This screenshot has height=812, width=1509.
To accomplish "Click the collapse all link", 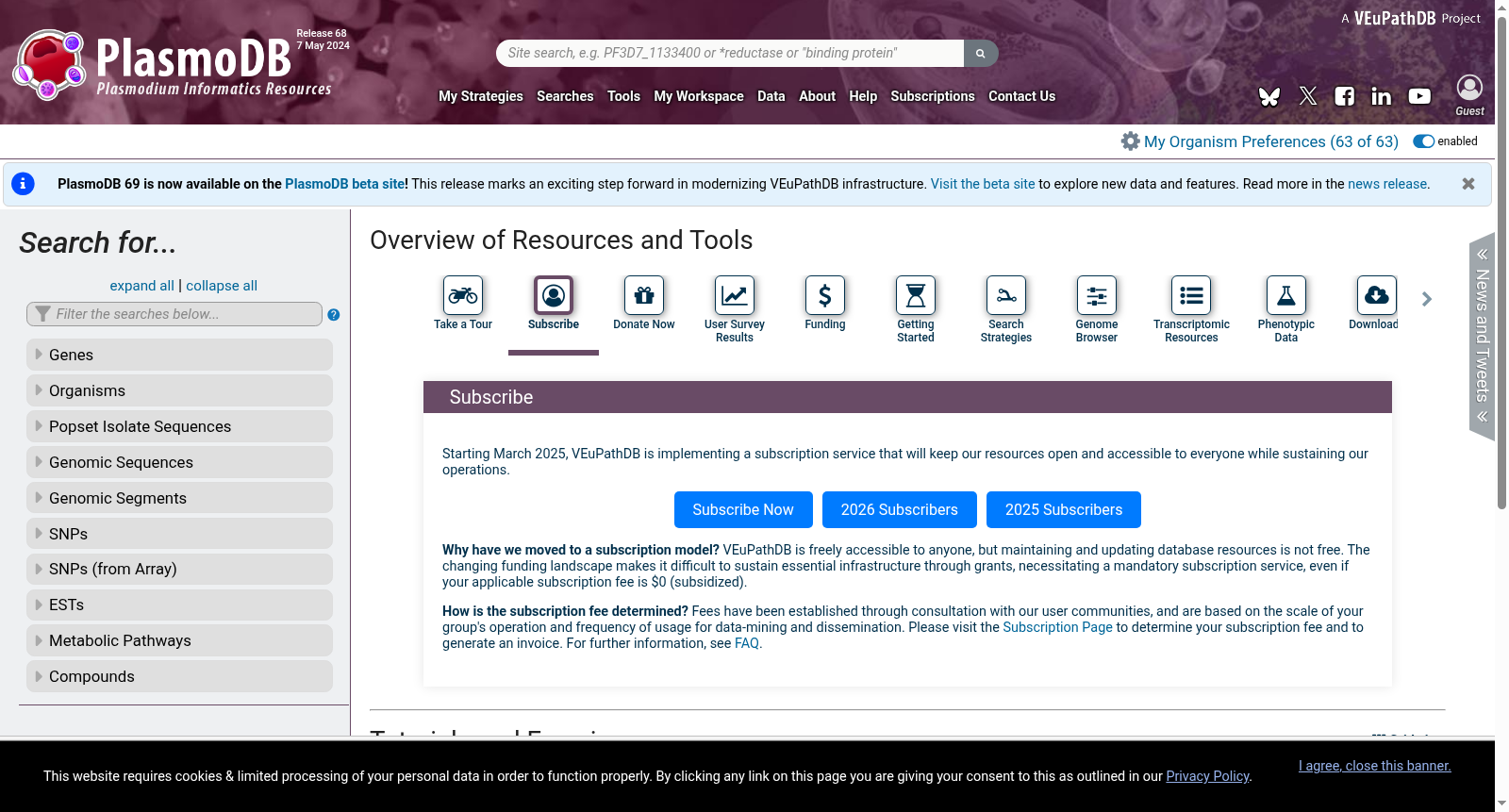I will (222, 286).
